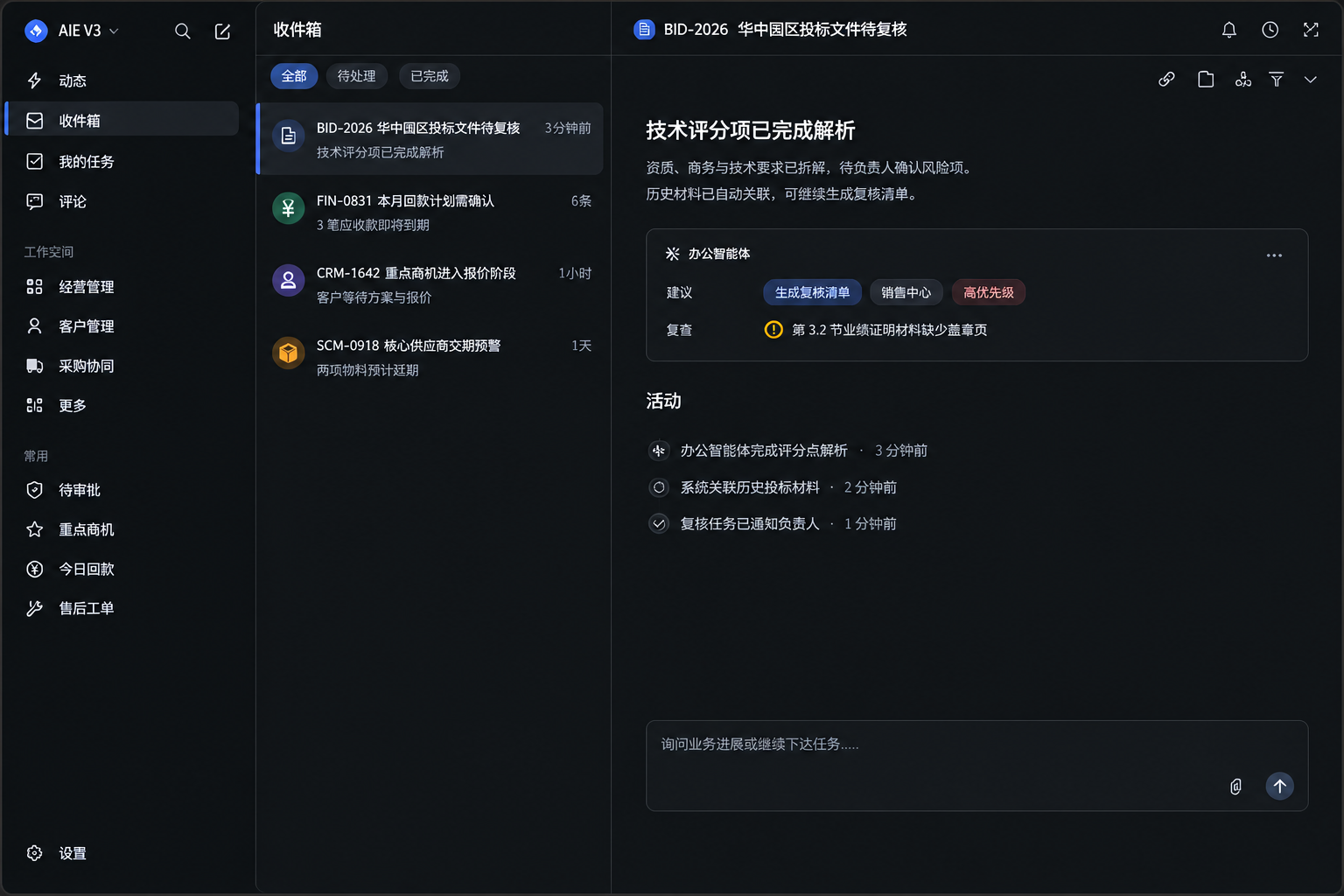Click the folder icon in detail toolbar
This screenshot has height=896, width=1344.
tap(1206, 80)
